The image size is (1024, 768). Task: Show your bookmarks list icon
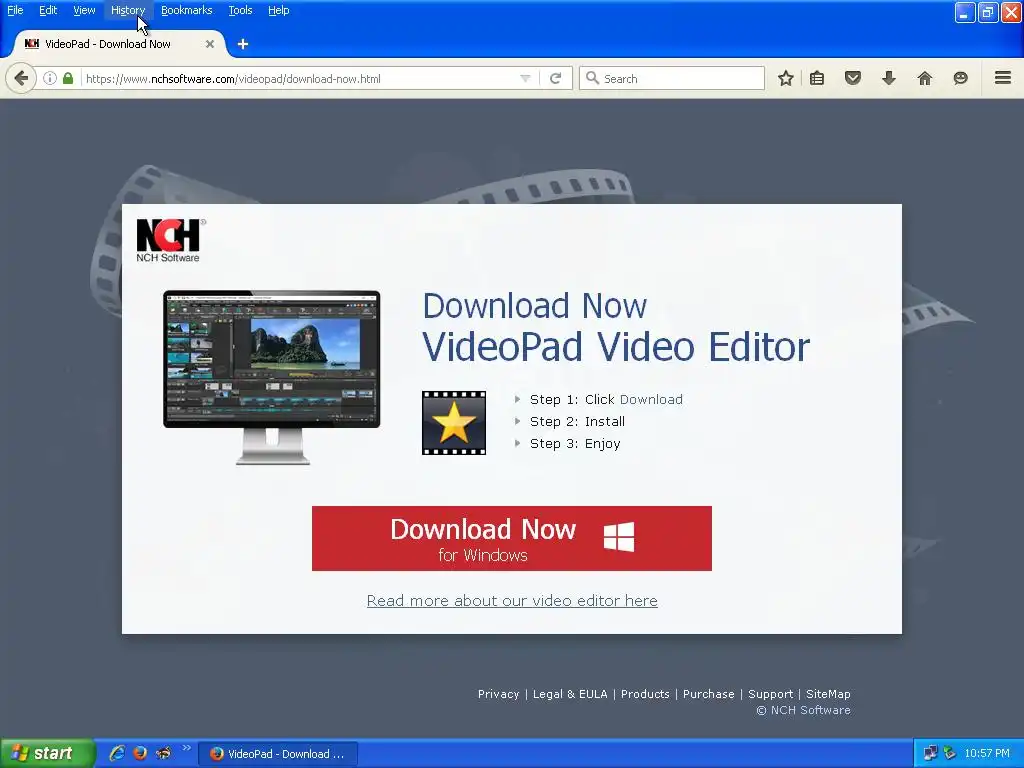point(817,78)
